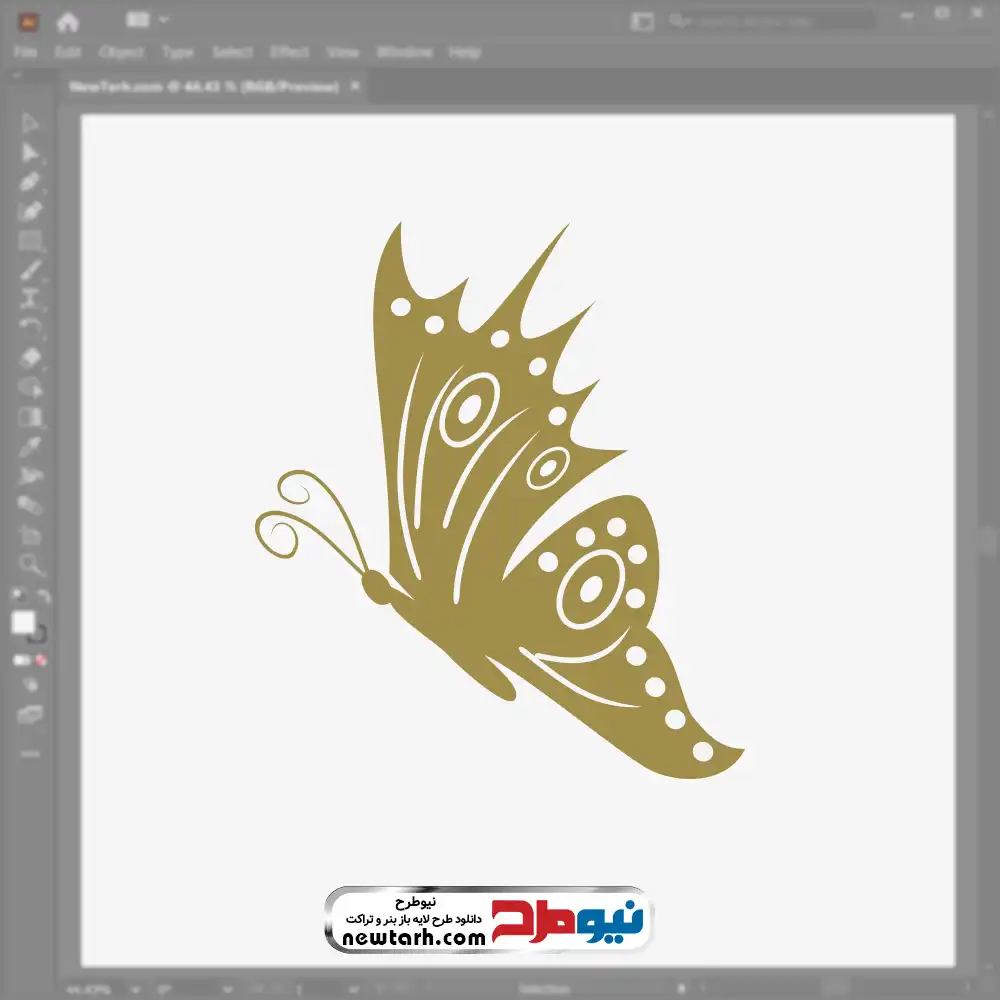Screen dimensions: 1000x1000
Task: Activate the Zoom magnifier tool
Action: click(30, 565)
